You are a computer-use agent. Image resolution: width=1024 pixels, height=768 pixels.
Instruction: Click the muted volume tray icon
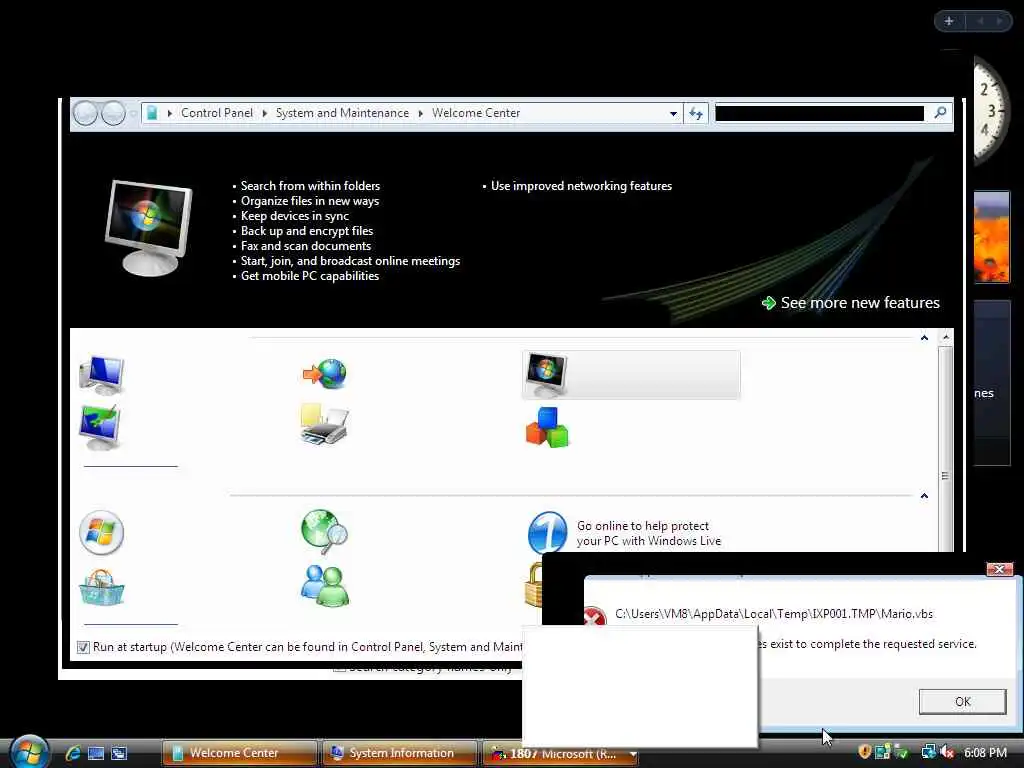coord(947,752)
